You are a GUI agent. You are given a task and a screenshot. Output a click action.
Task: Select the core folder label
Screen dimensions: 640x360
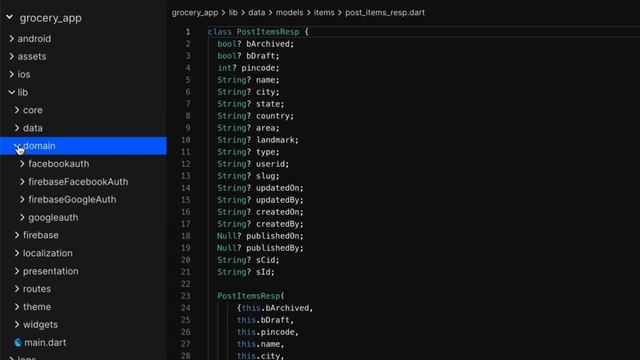coord(33,110)
